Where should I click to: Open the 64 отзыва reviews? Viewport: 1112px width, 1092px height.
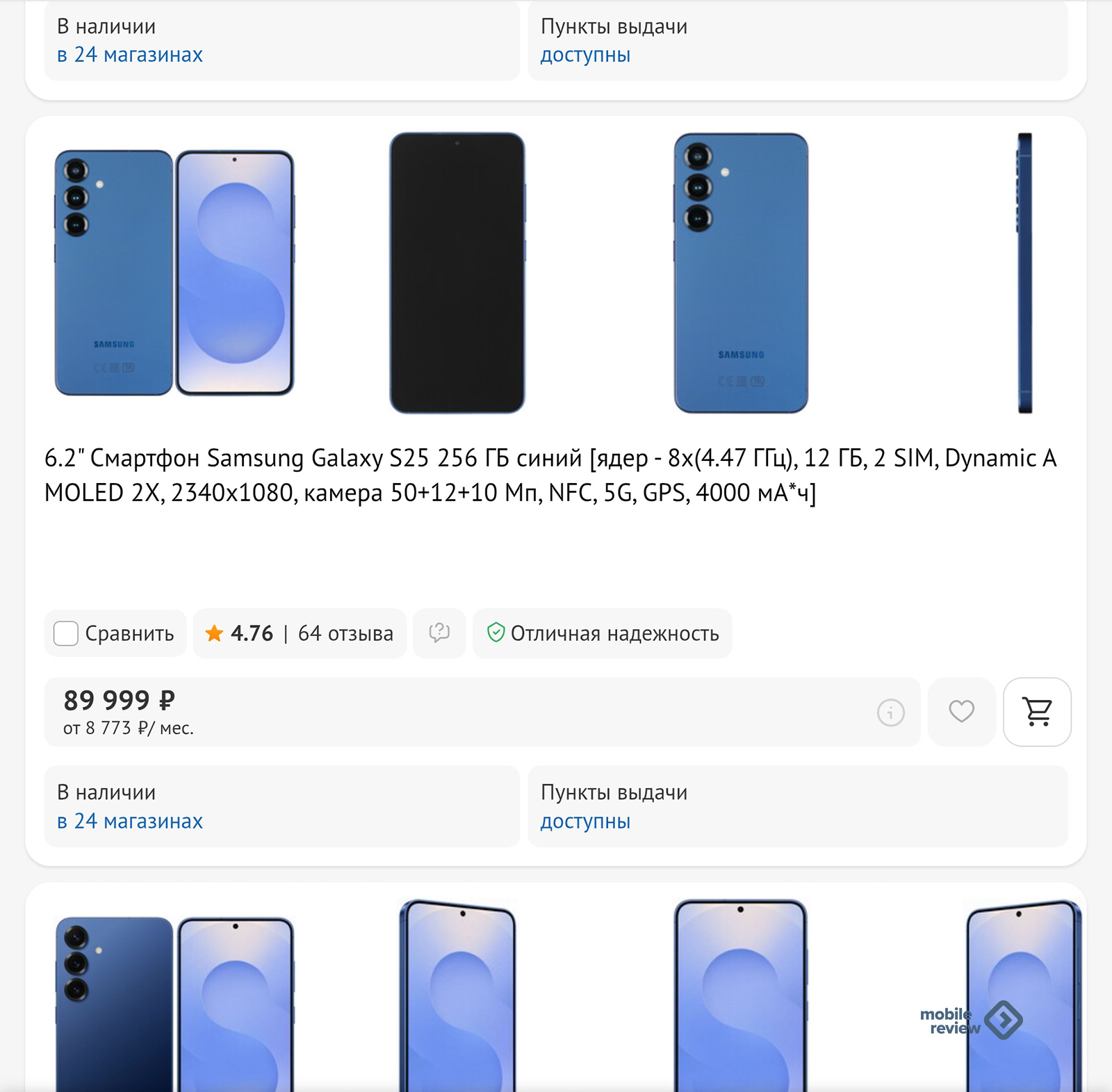[x=345, y=633]
